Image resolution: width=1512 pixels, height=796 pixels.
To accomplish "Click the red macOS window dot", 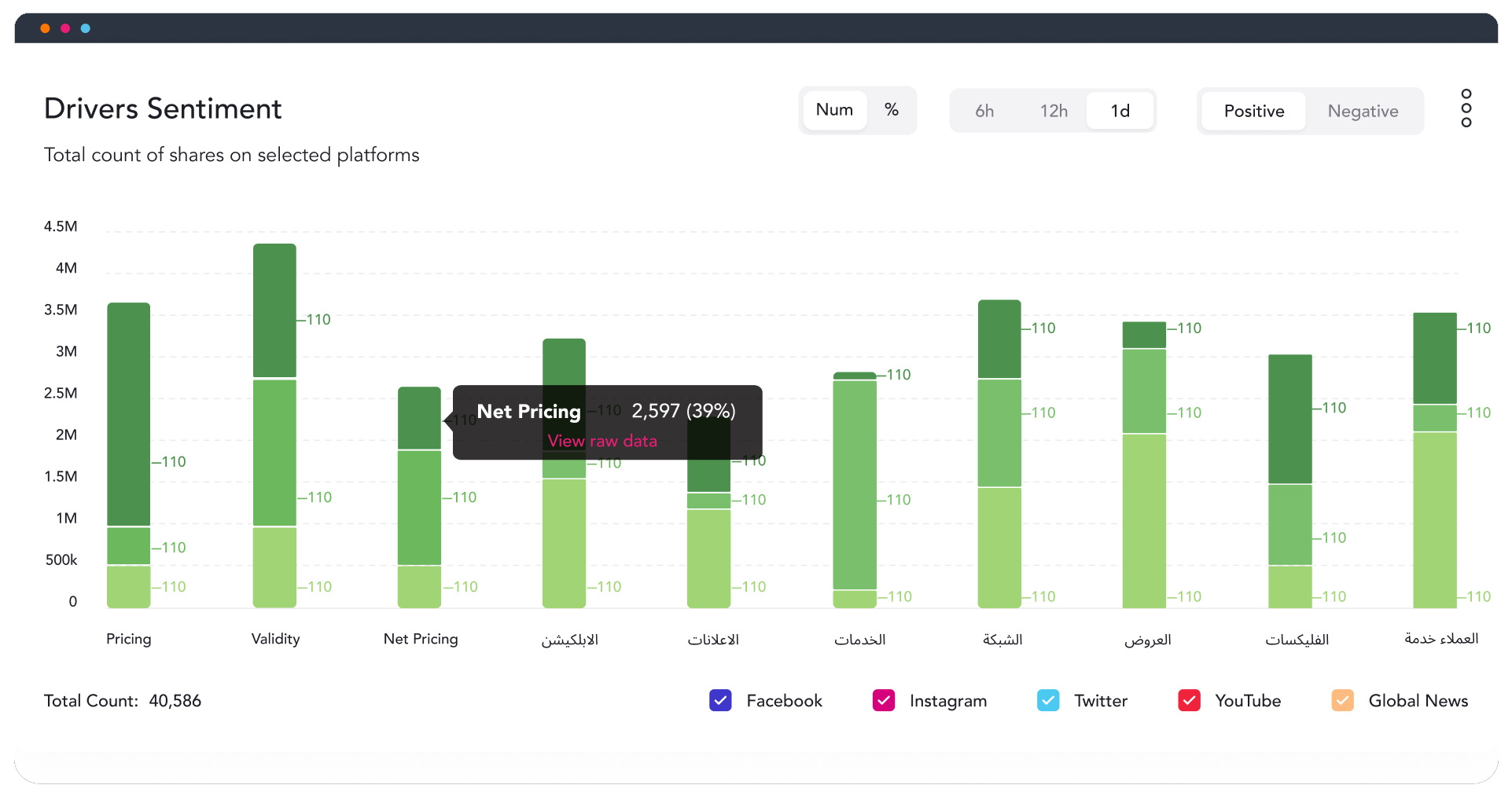I will pyautogui.click(x=64, y=28).
